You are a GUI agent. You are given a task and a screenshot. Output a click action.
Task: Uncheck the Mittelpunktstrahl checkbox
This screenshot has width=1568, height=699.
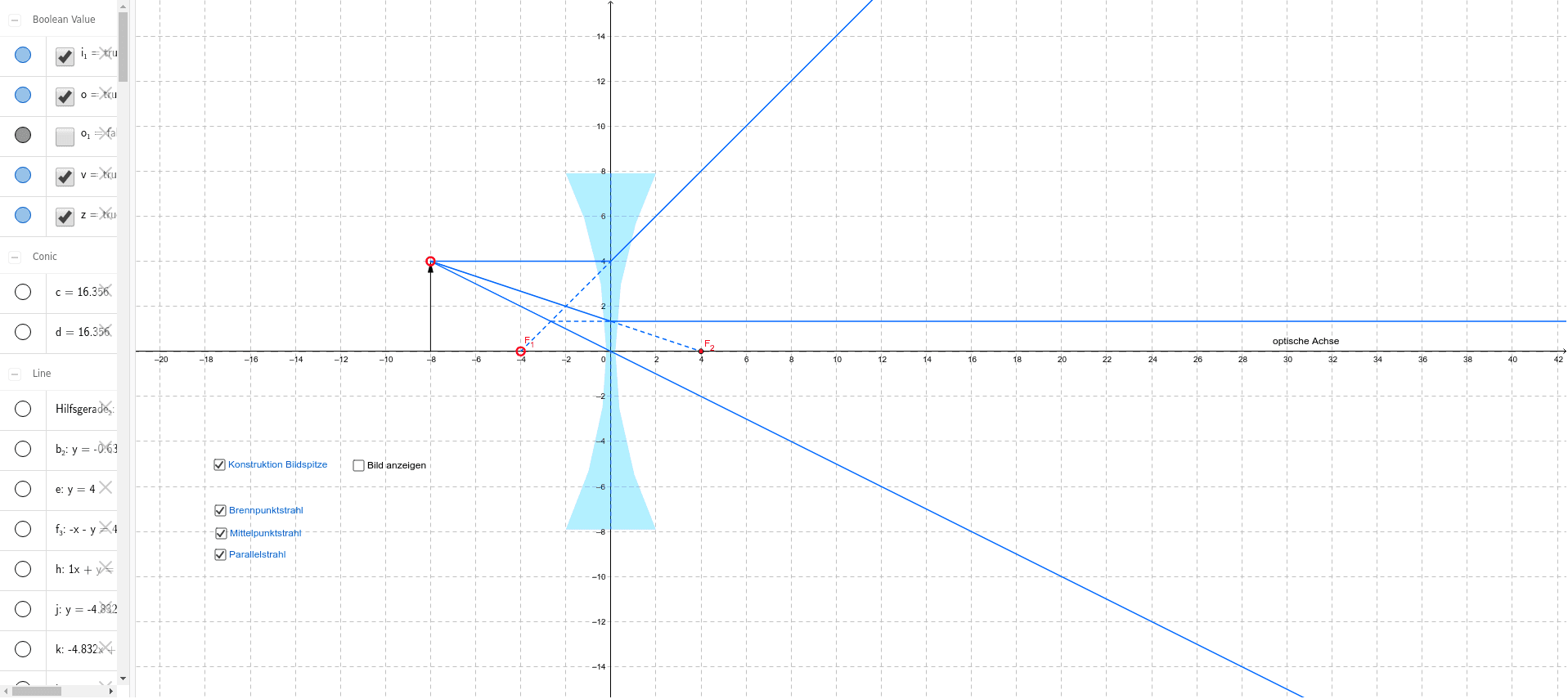click(x=221, y=533)
